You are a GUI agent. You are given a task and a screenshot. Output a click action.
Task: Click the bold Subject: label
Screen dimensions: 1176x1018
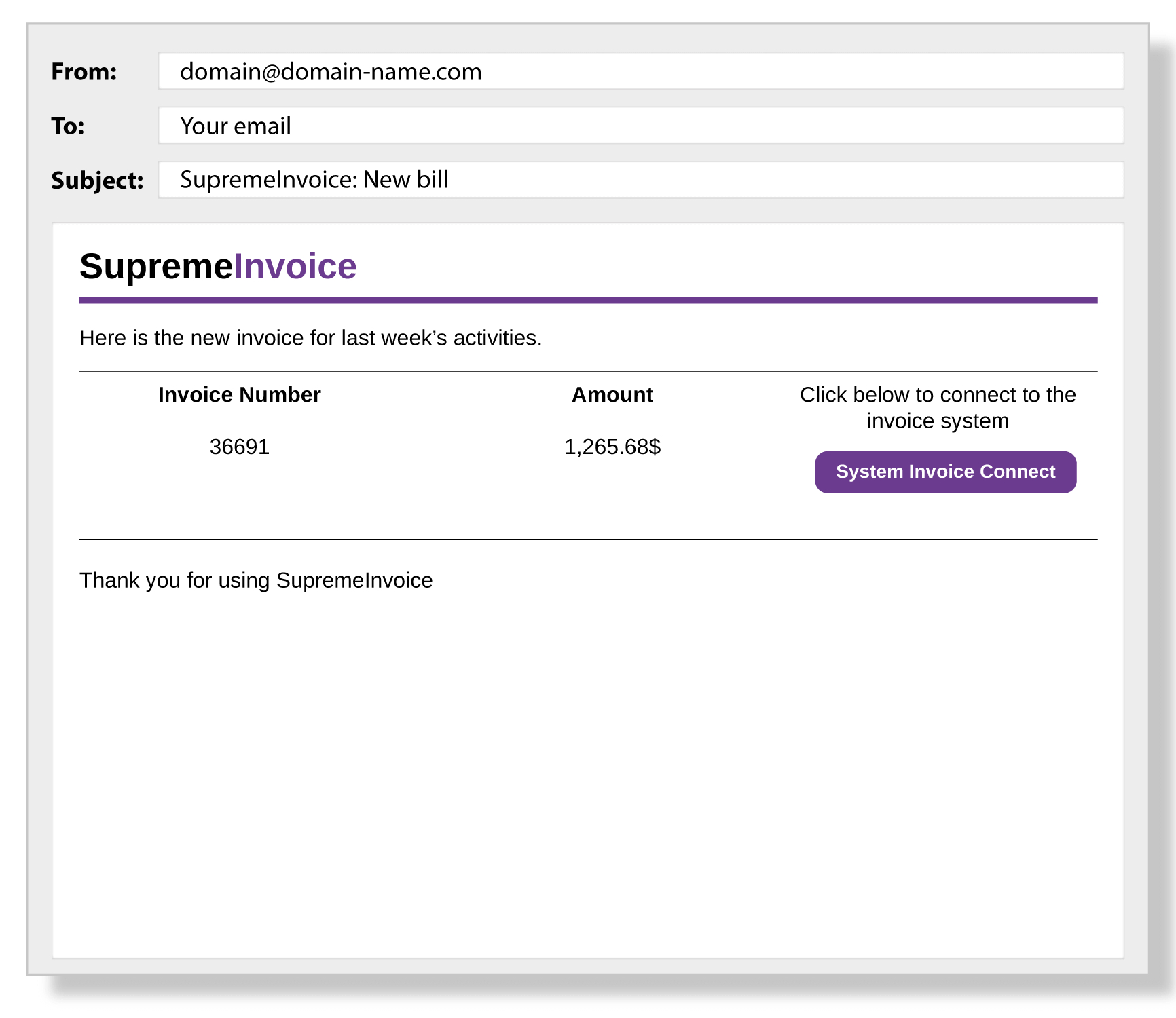point(97,181)
